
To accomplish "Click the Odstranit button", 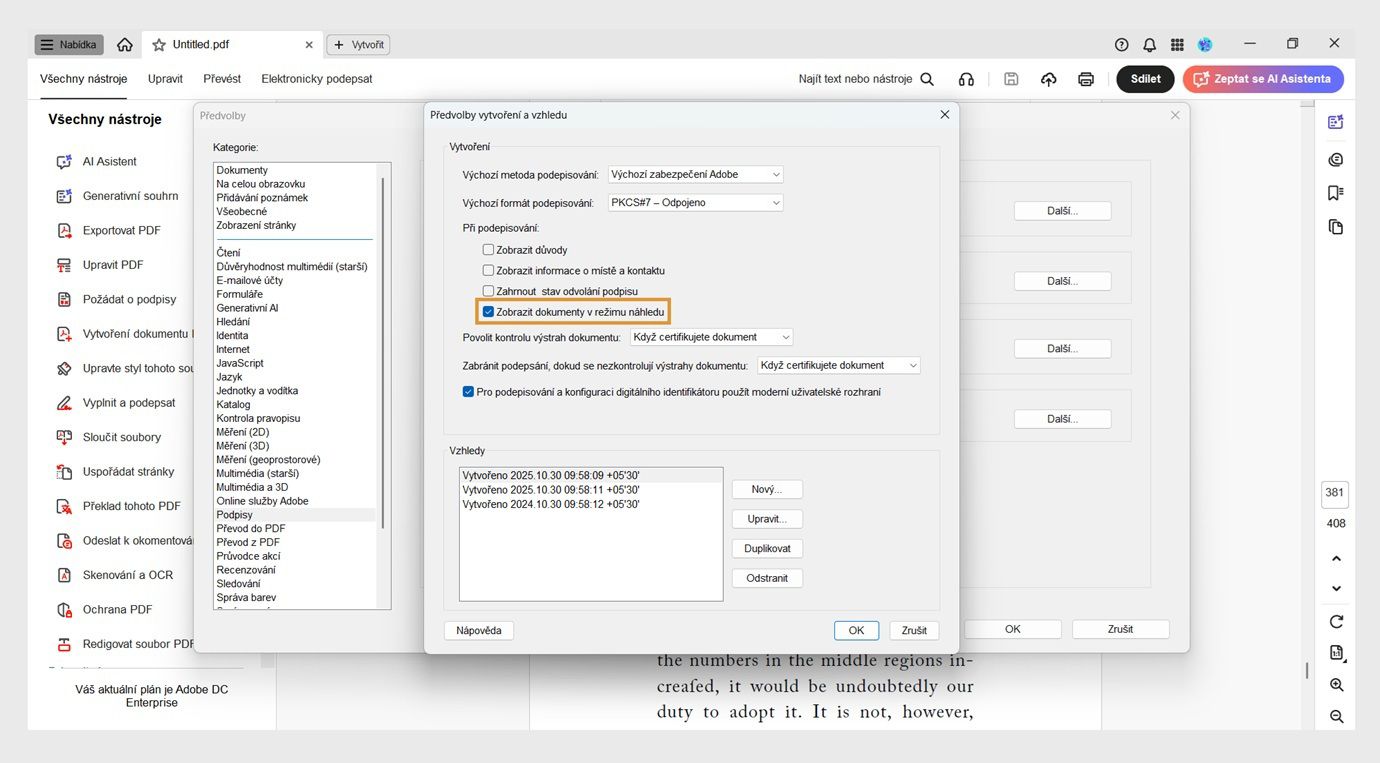I will 767,578.
